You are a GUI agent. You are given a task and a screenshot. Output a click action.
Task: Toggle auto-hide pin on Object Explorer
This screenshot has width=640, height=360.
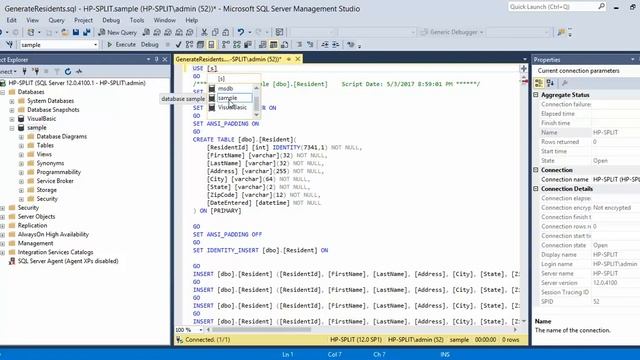coord(156,60)
